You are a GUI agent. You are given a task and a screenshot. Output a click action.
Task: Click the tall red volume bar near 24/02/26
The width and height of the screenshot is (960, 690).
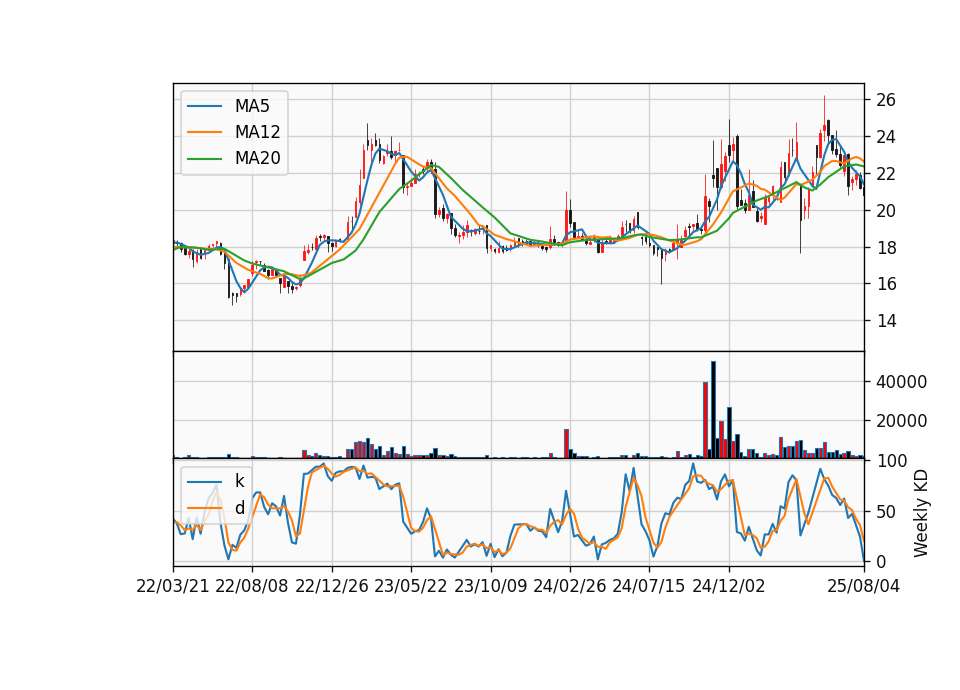(x=566, y=444)
